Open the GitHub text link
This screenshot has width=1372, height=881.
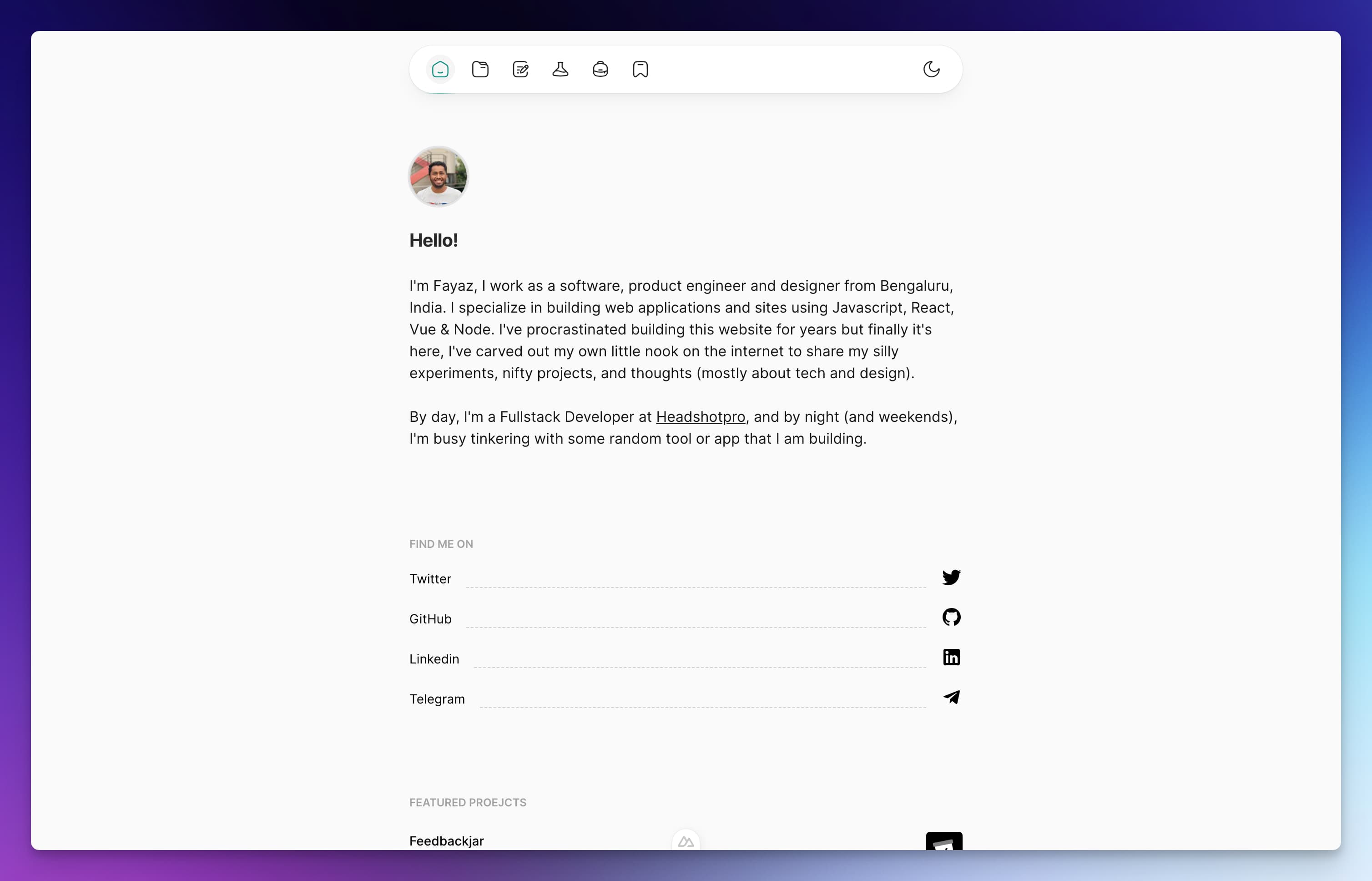coord(430,619)
